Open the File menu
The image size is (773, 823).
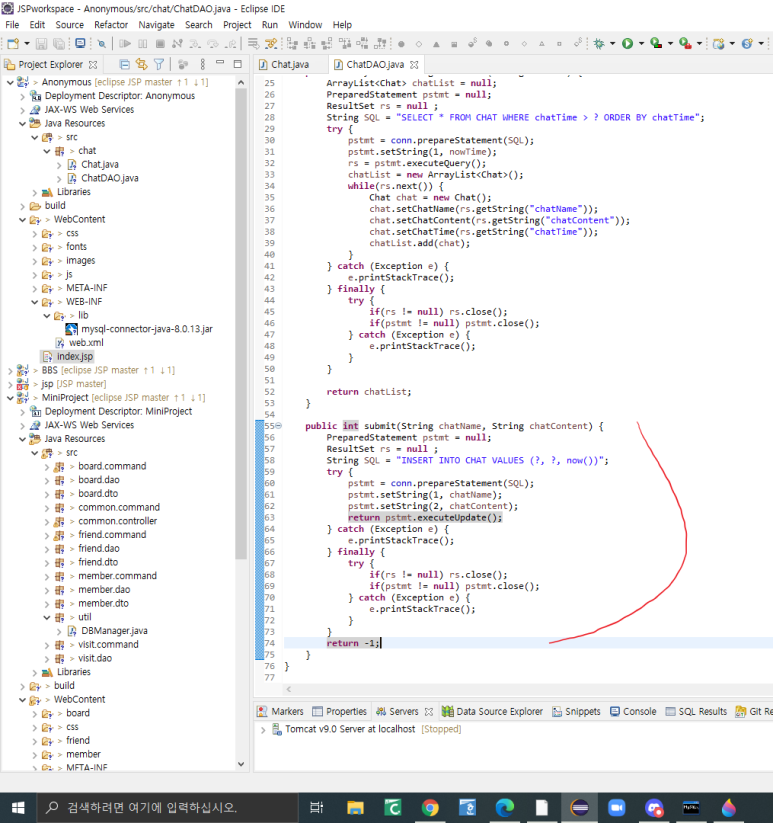[12, 25]
